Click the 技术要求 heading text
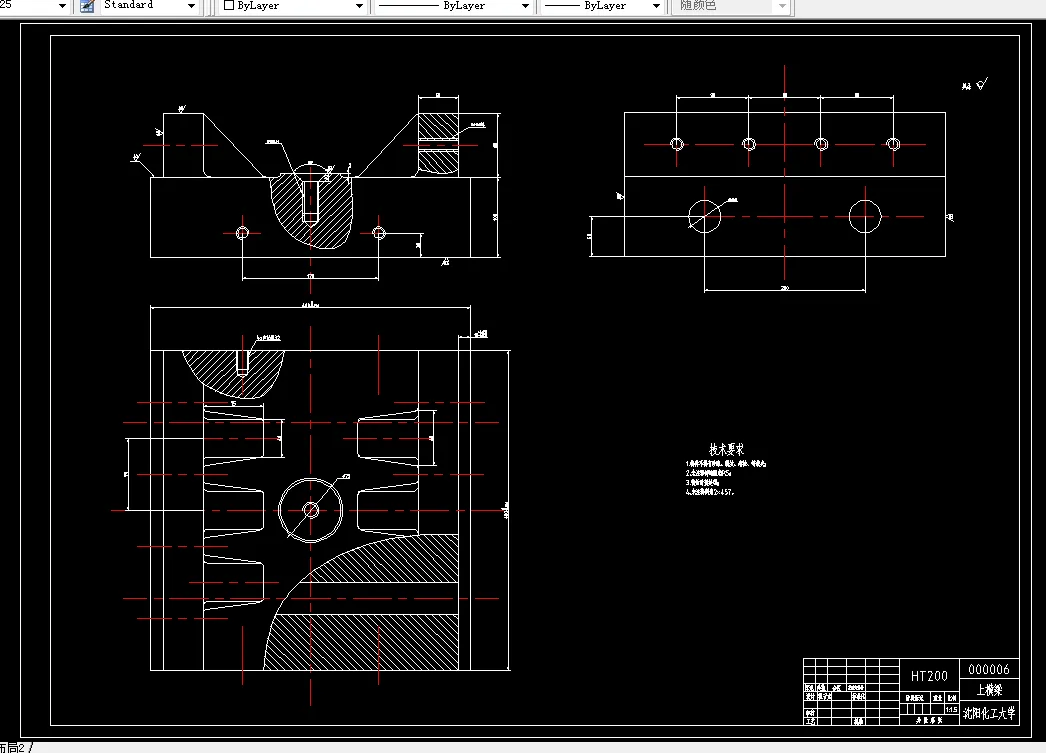This screenshot has height=753, width=1046. point(726,450)
